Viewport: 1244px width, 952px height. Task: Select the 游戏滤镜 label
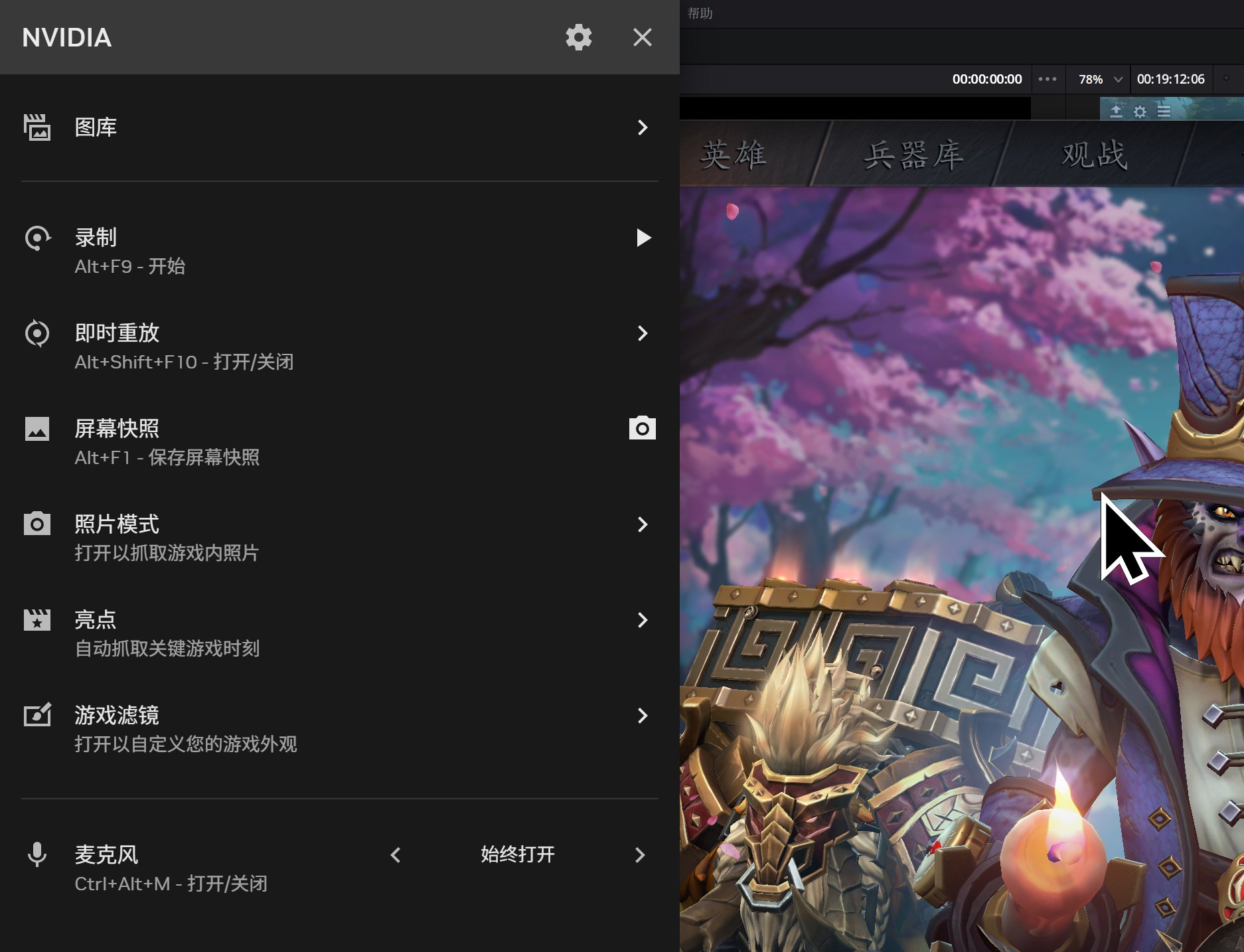(117, 715)
